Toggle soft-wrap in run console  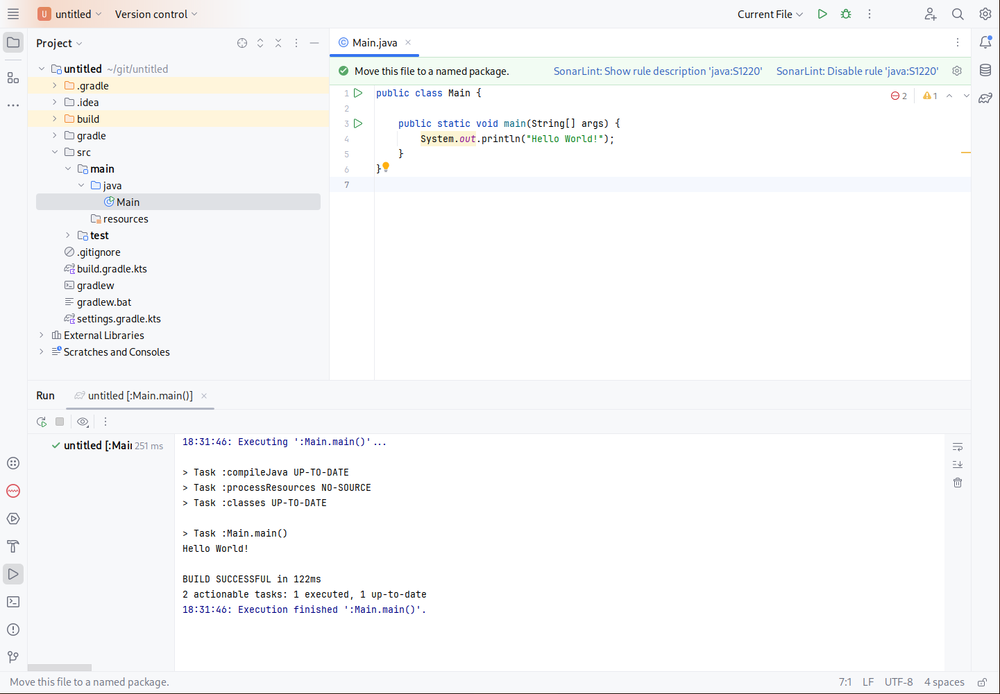(x=957, y=447)
